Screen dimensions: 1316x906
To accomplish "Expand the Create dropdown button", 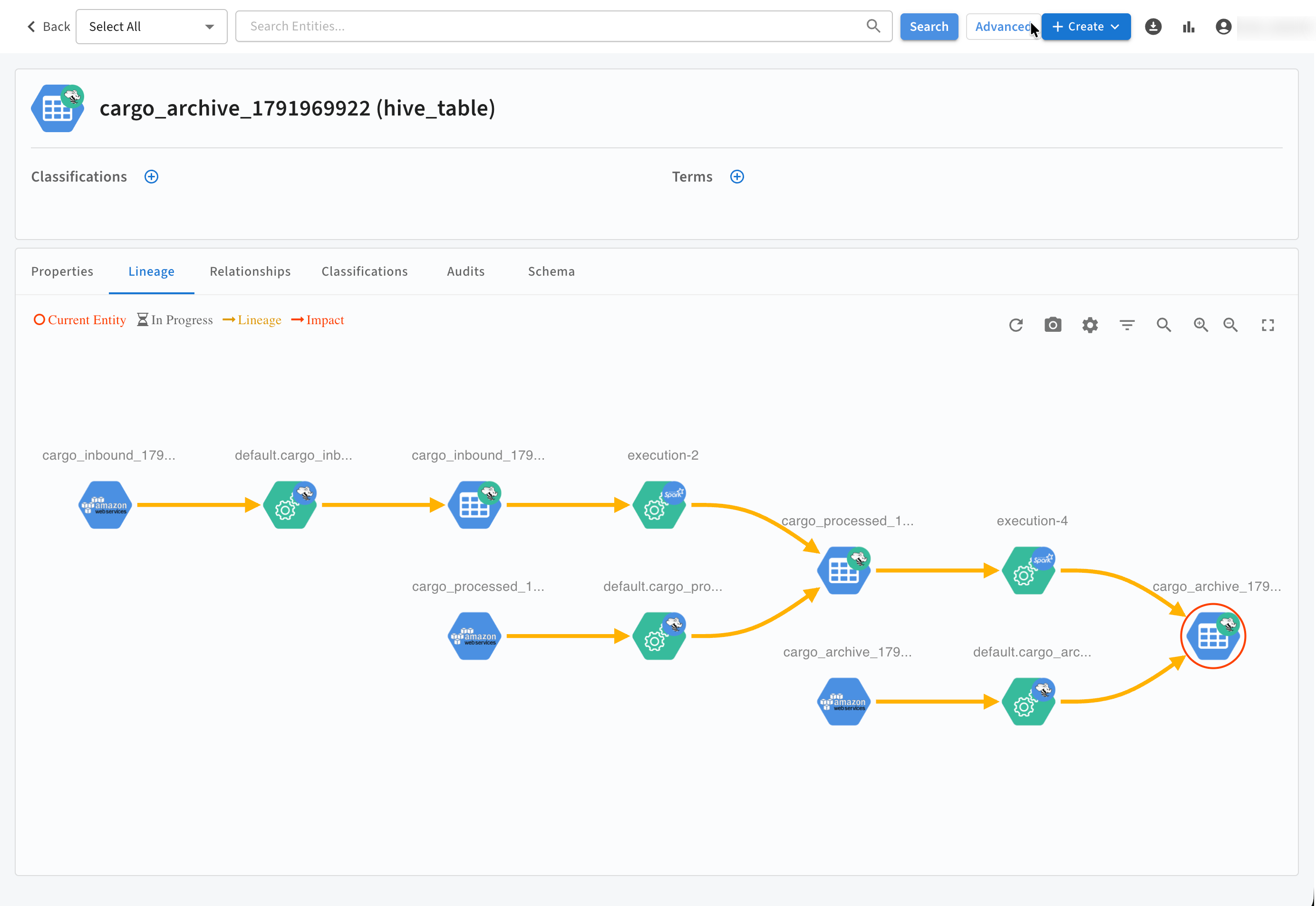I will pos(1085,27).
